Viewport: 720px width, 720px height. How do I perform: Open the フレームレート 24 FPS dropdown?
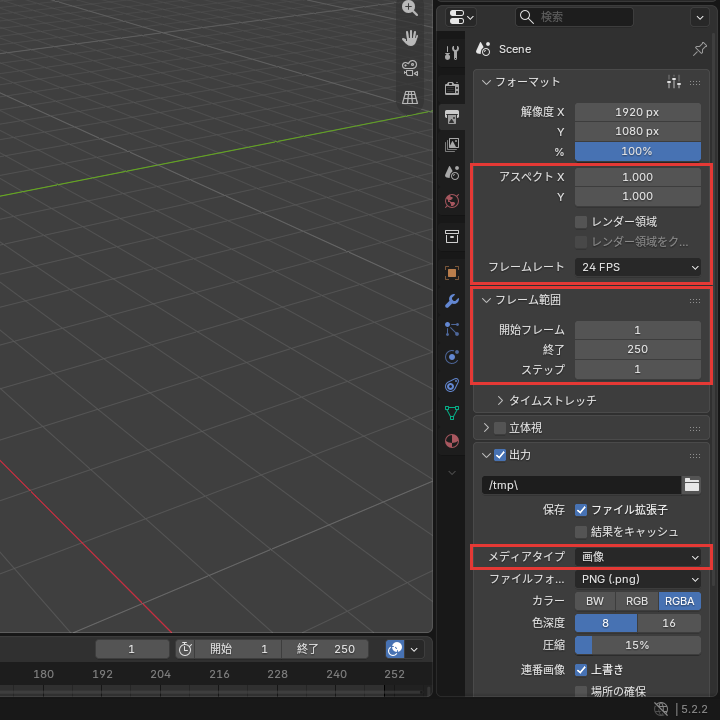click(638, 267)
